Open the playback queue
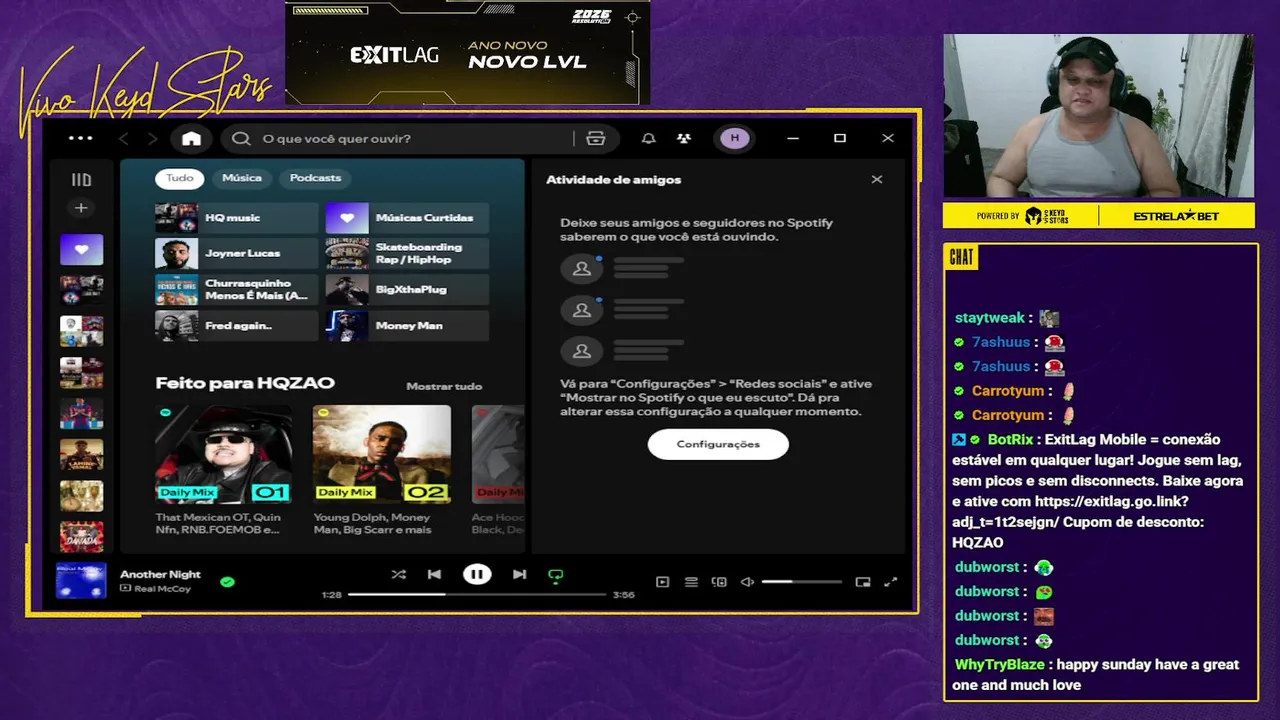This screenshot has height=720, width=1280. [691, 582]
